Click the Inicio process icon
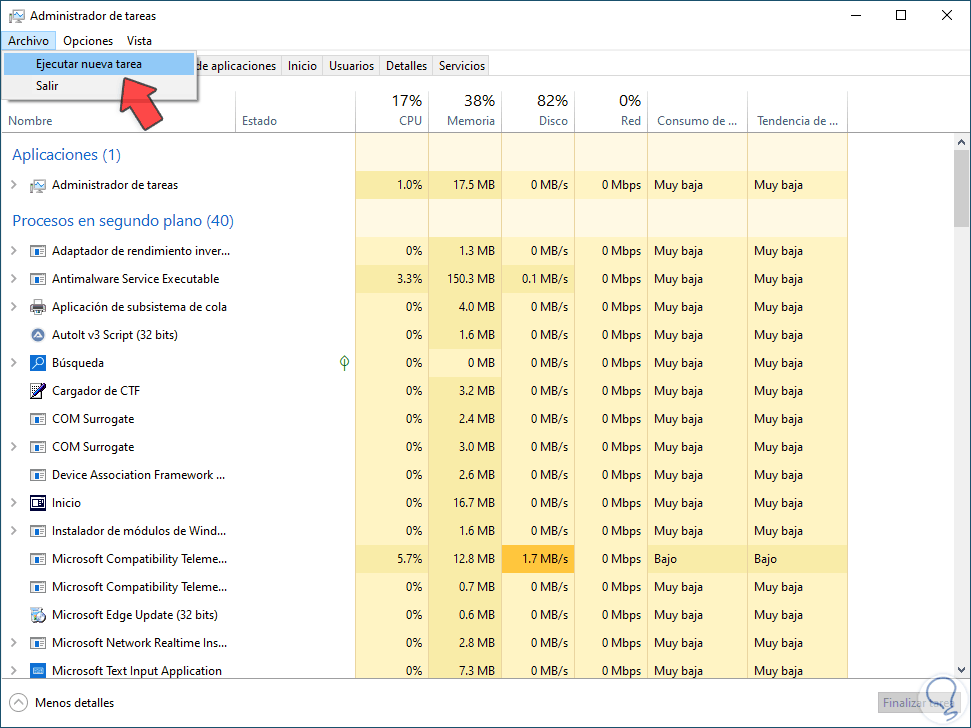The image size is (971, 728). pyautogui.click(x=38, y=503)
